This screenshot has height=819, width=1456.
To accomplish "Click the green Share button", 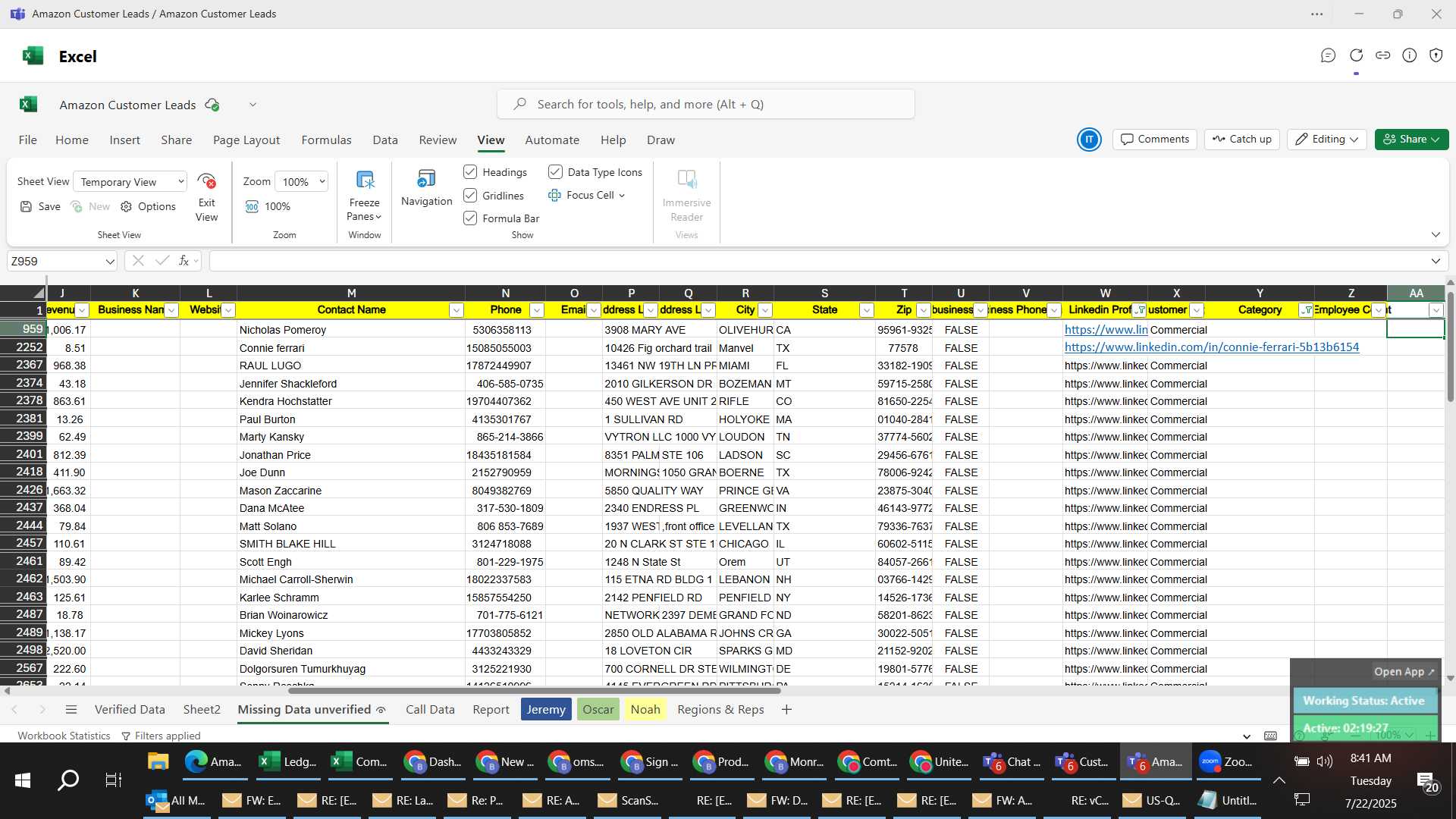I will (x=1411, y=140).
